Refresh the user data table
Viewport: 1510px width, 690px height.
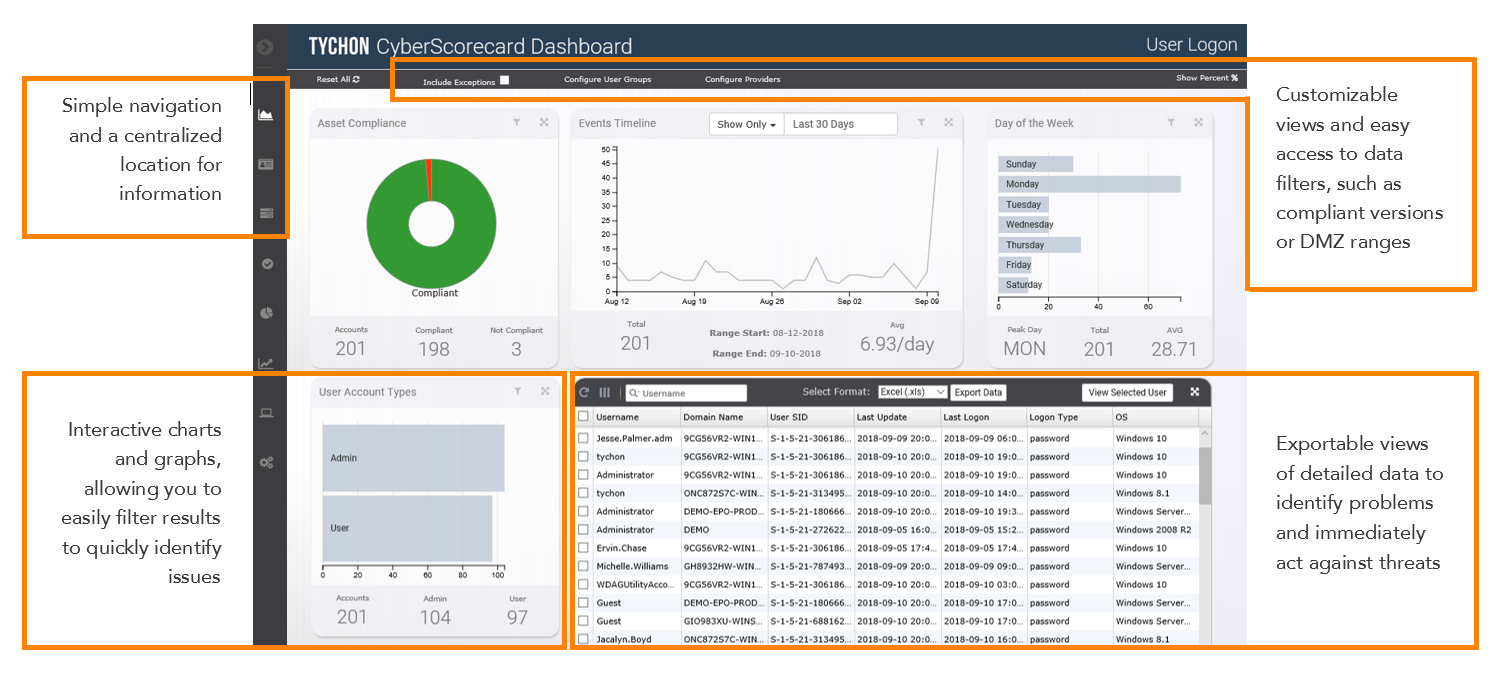[x=585, y=393]
